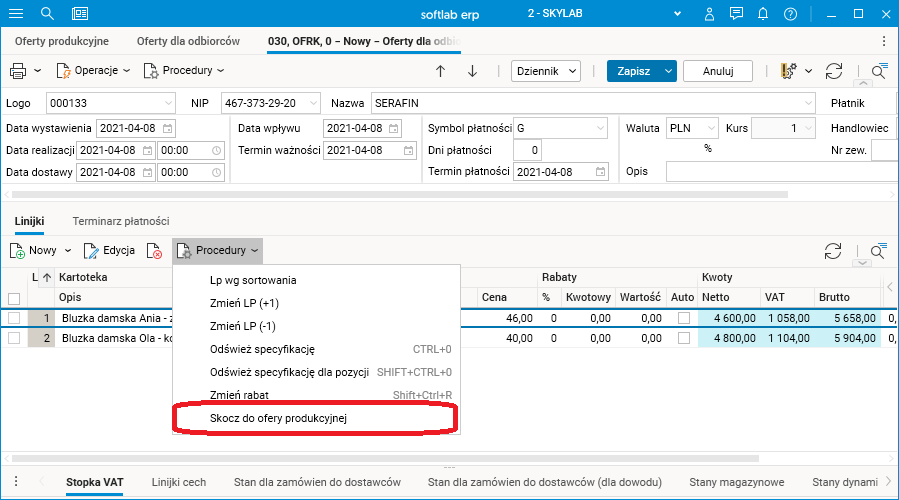
Task: Switch to Oferty produkcyjne tab
Action: tap(62, 41)
